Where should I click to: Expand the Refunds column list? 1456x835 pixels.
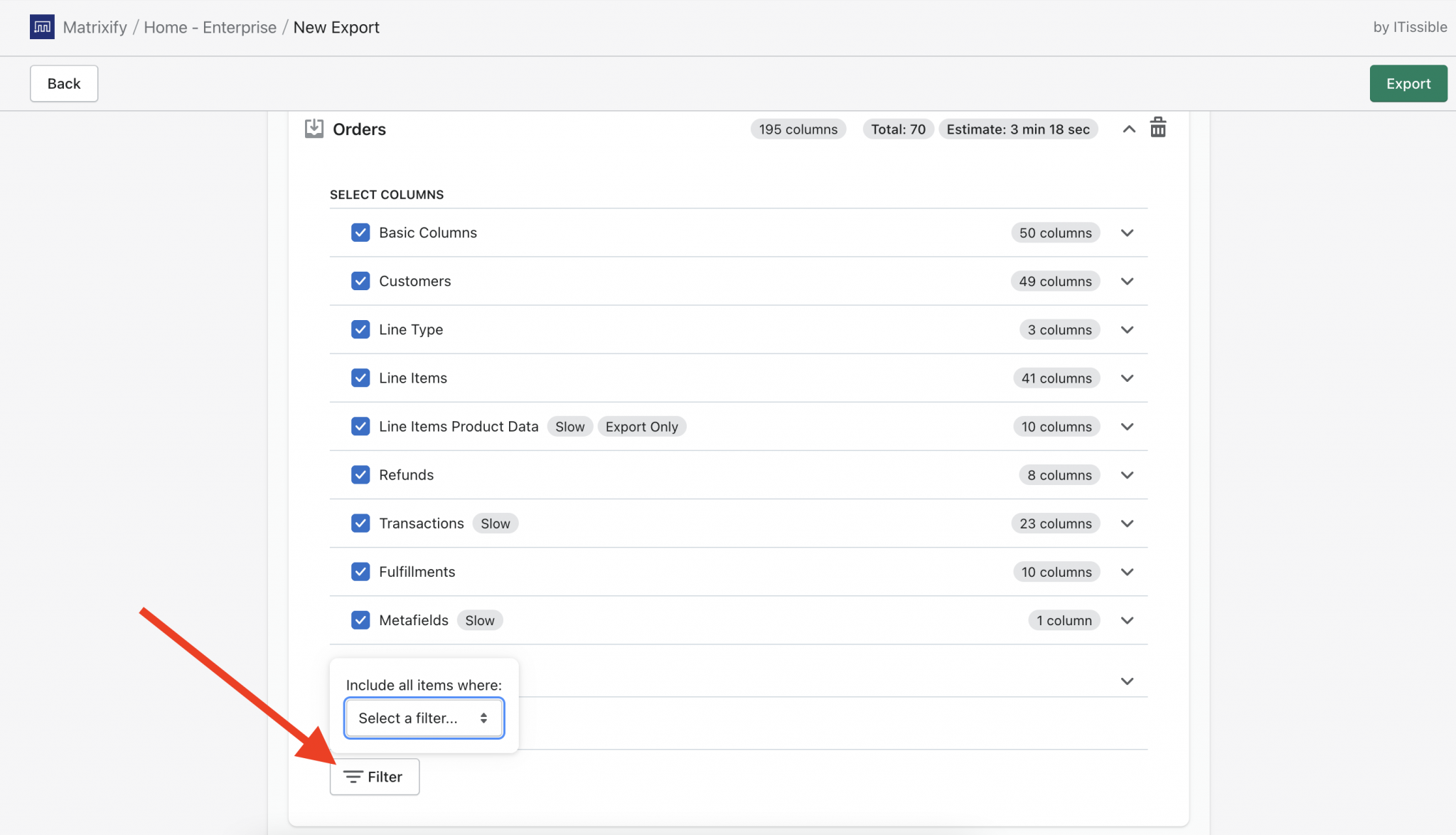(x=1127, y=474)
